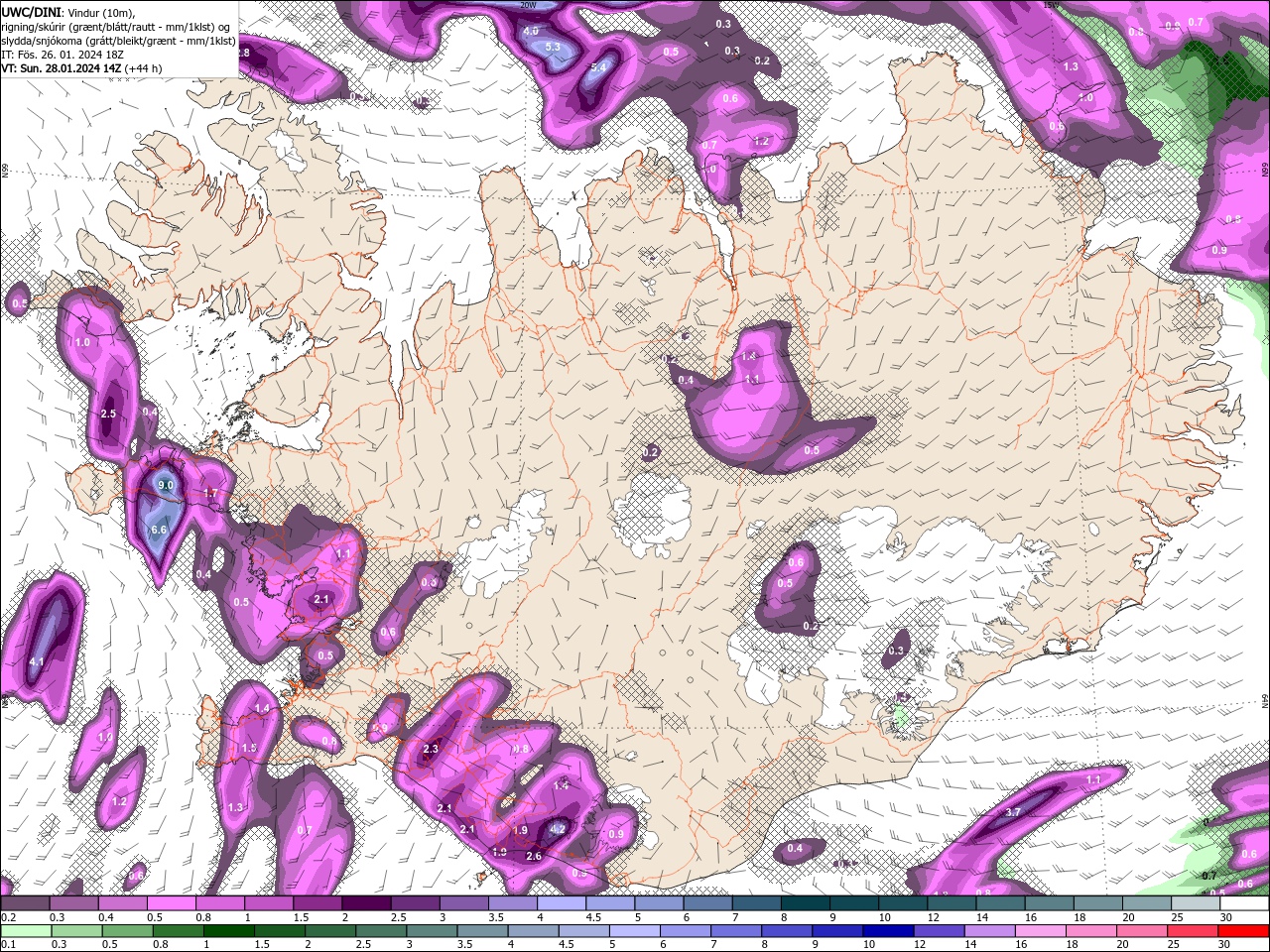Pick the top-row swatch between 16 and 18
Viewport: 1270px width, 952px height.
coord(1050,903)
